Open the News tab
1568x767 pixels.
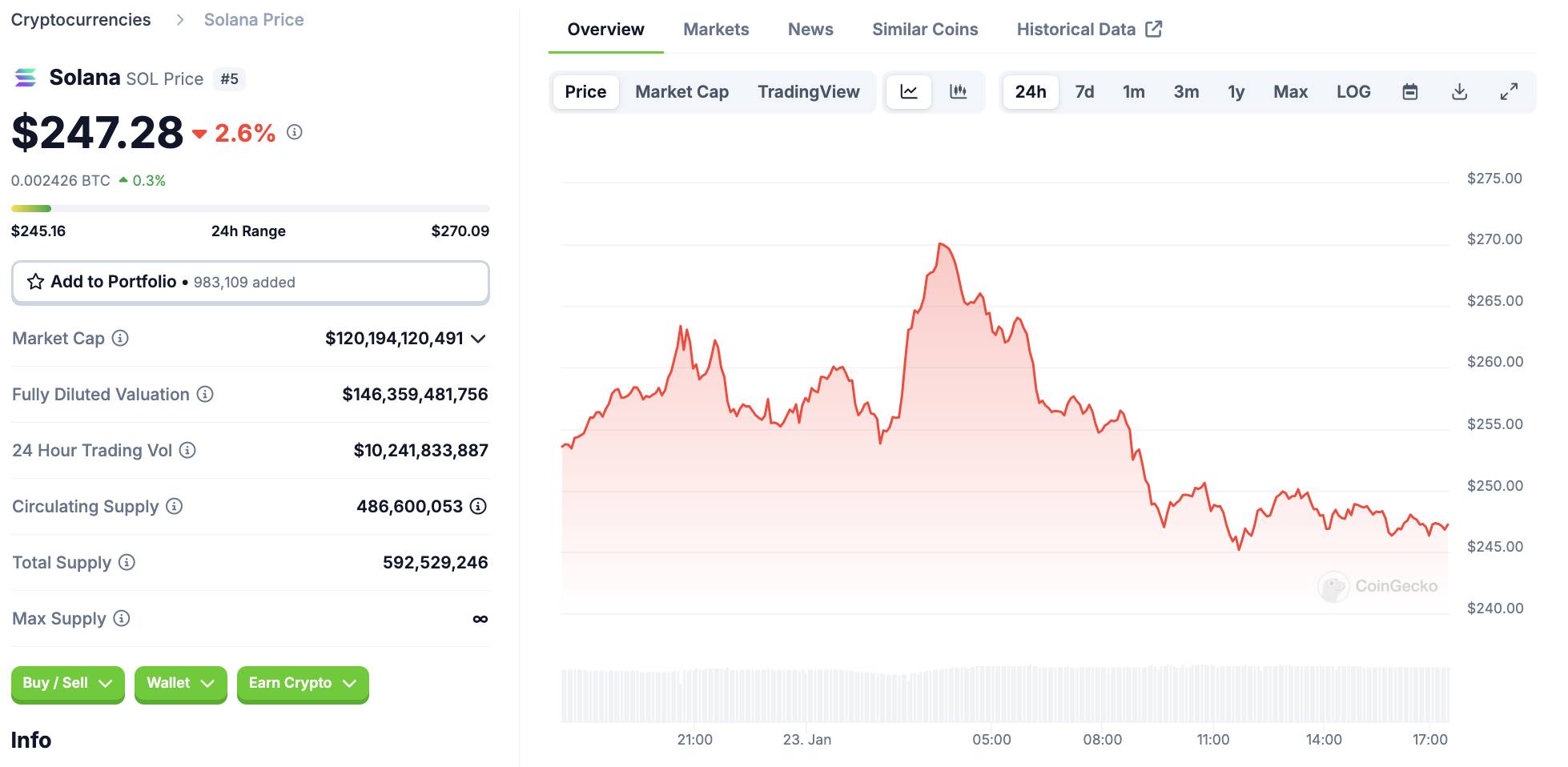(x=810, y=30)
